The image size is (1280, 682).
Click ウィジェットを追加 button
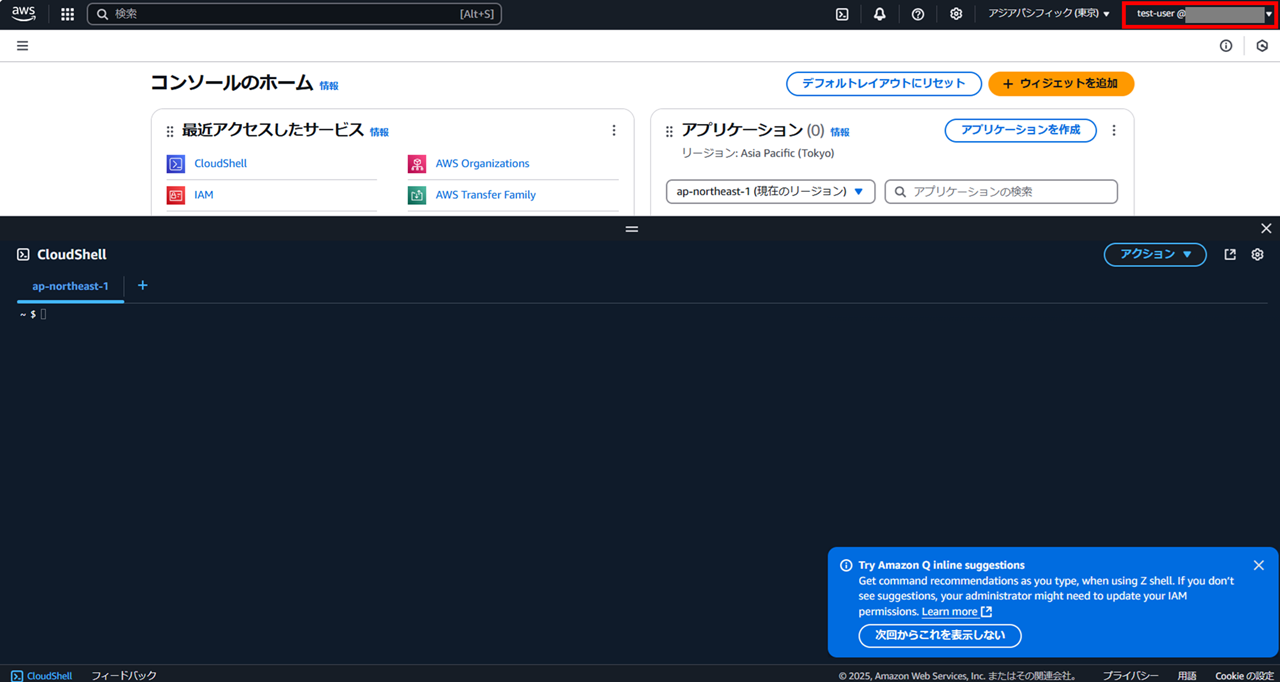pyautogui.click(x=1061, y=84)
